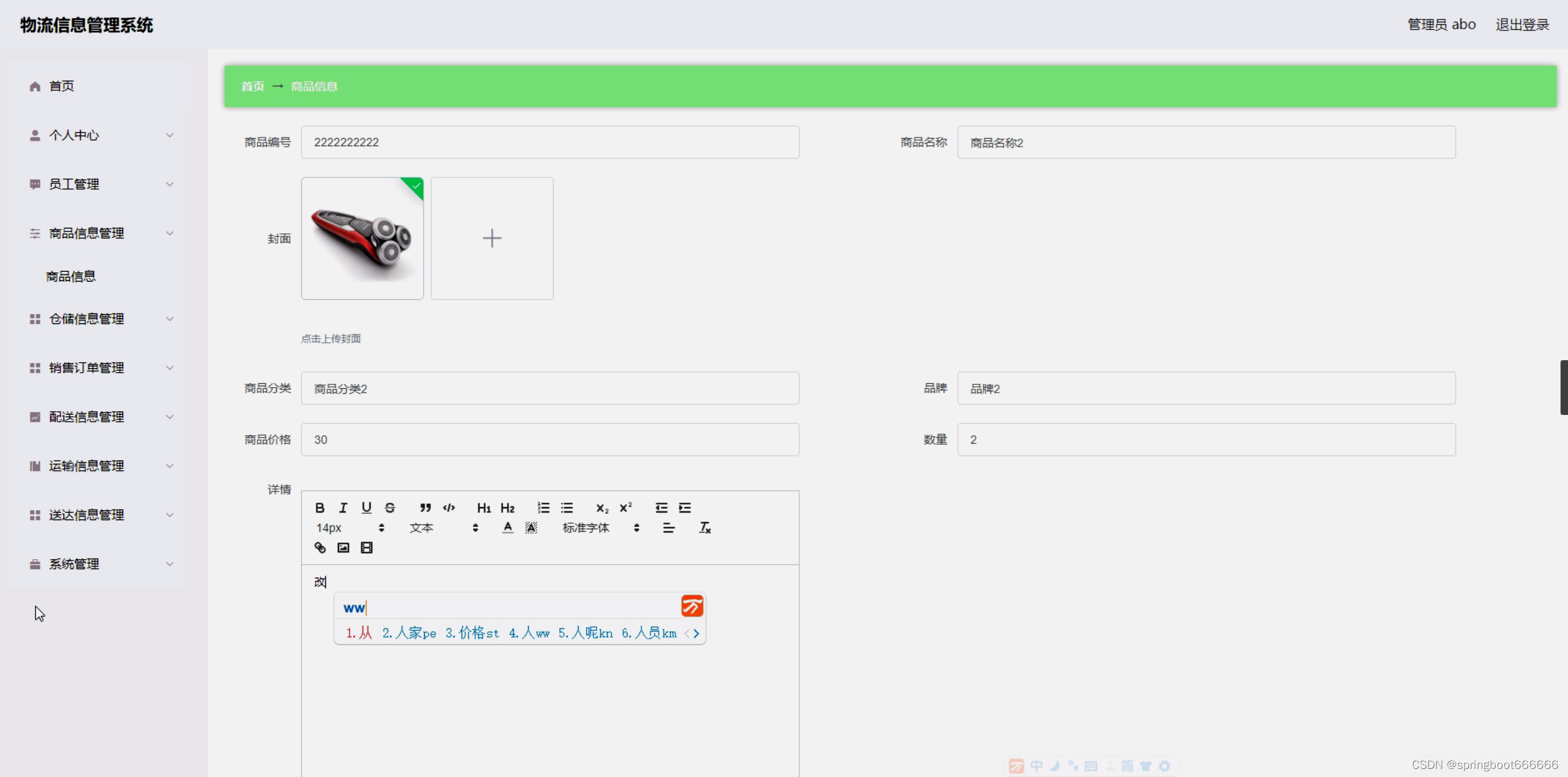
Task: Toggle the ordered list button
Action: [543, 508]
